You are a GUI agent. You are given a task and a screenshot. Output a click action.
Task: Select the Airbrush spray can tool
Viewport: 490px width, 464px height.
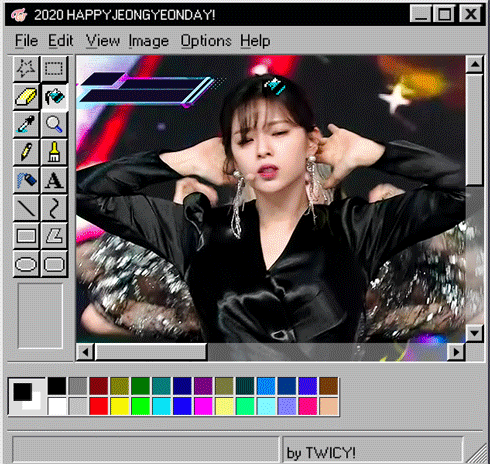[26, 180]
